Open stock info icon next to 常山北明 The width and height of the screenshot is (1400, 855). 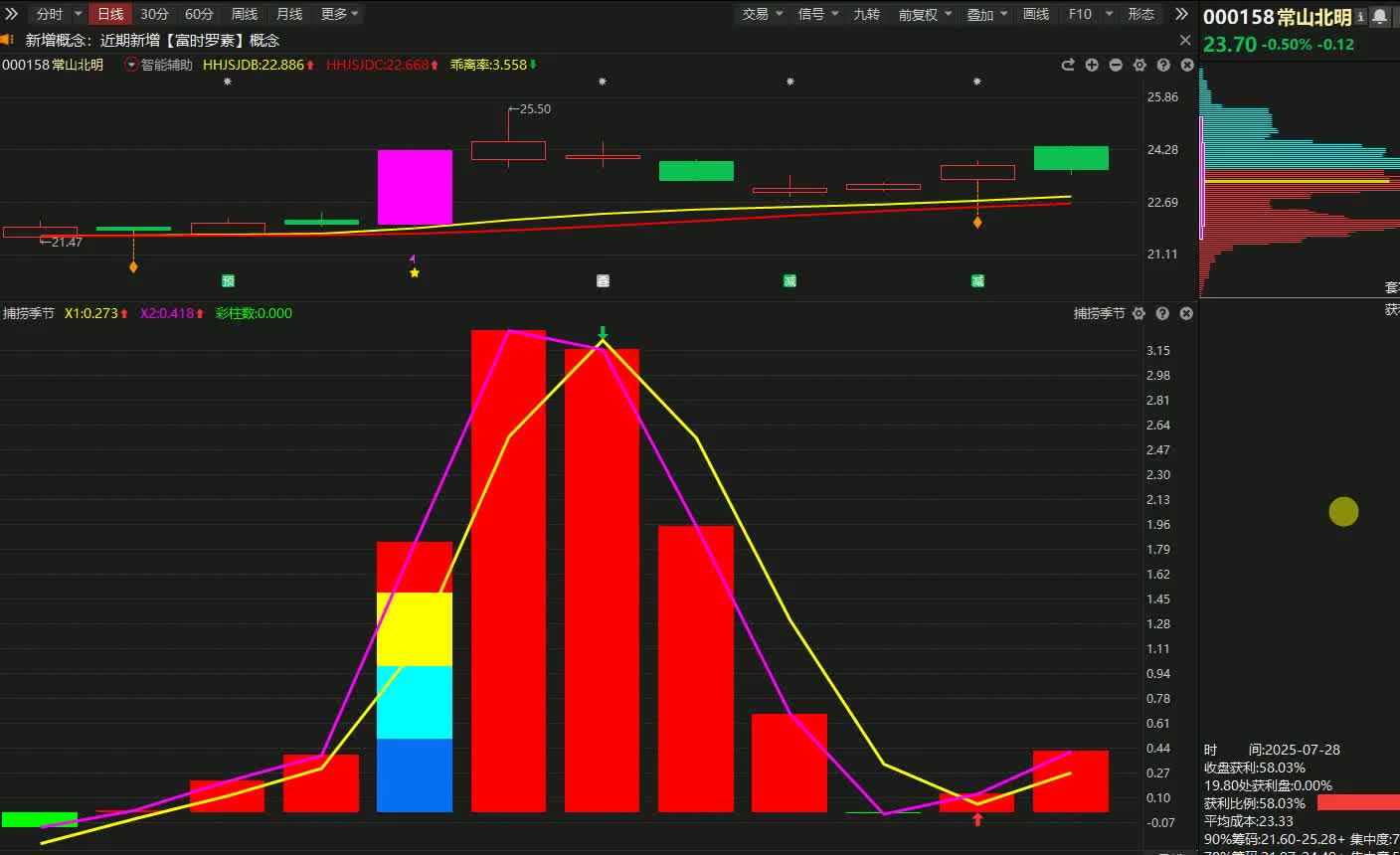pyautogui.click(x=1360, y=17)
